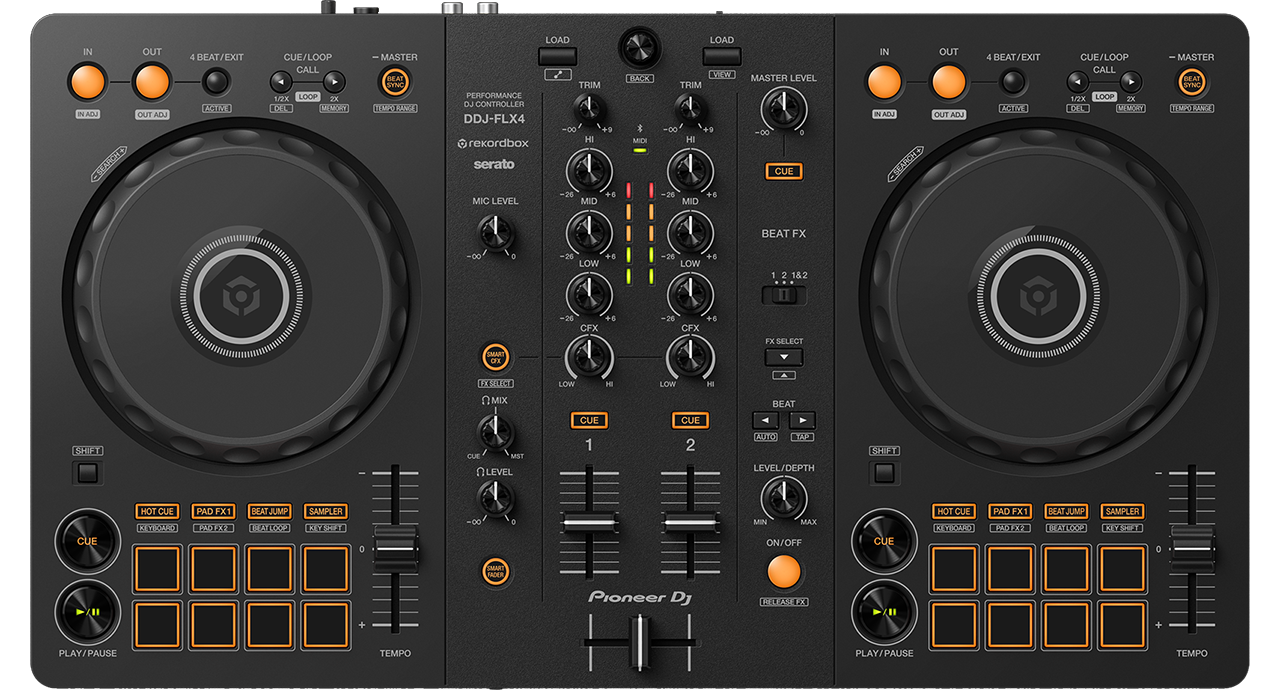Image resolution: width=1280 pixels, height=690 pixels.
Task: Click the channel 2 CFX knob
Action: point(690,356)
